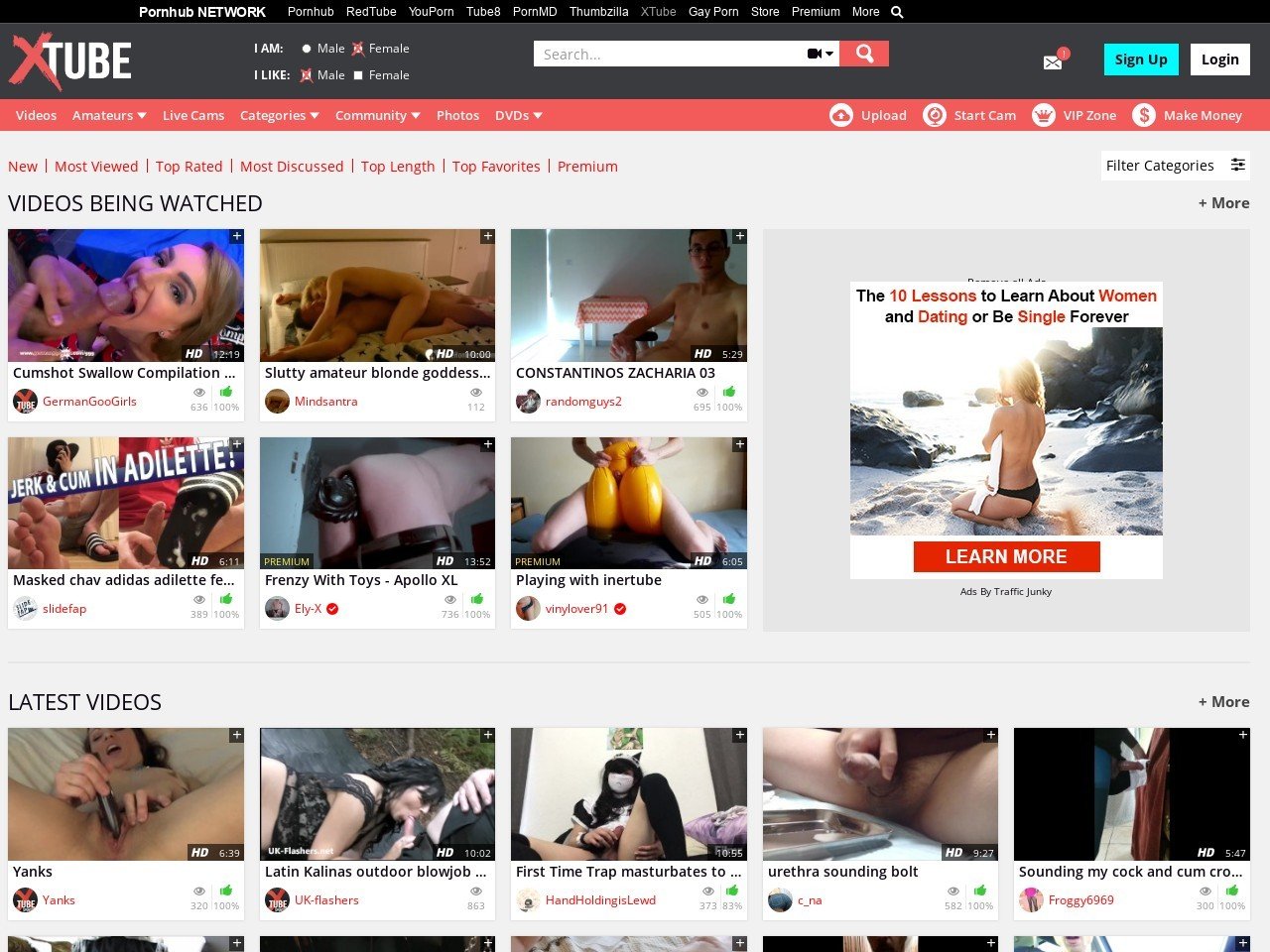Click the XTube logo
This screenshot has height=952, width=1270.
(70, 60)
